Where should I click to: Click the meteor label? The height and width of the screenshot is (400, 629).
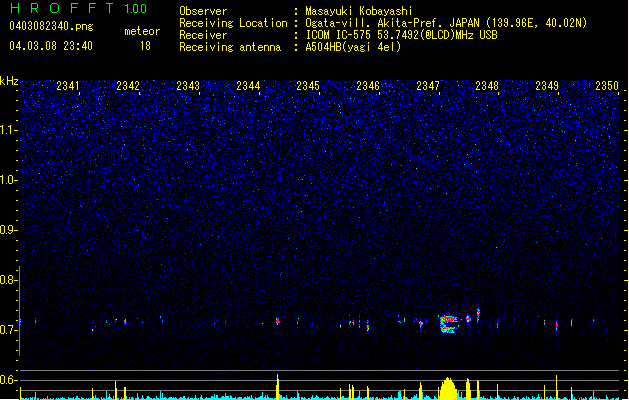pos(142,31)
